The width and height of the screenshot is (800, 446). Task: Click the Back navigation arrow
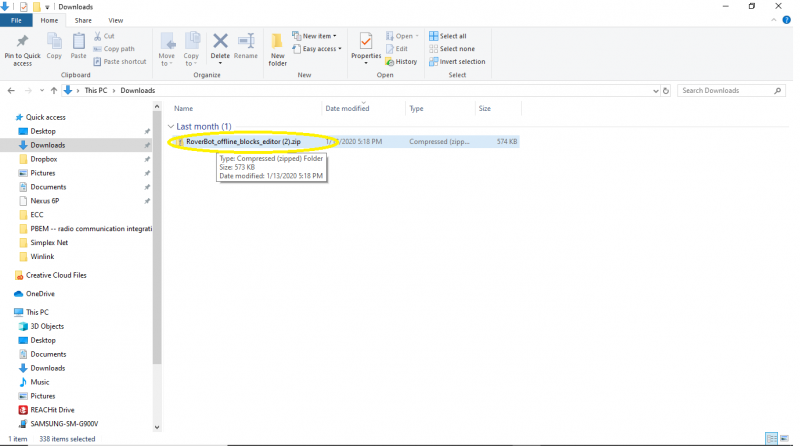pos(11,91)
